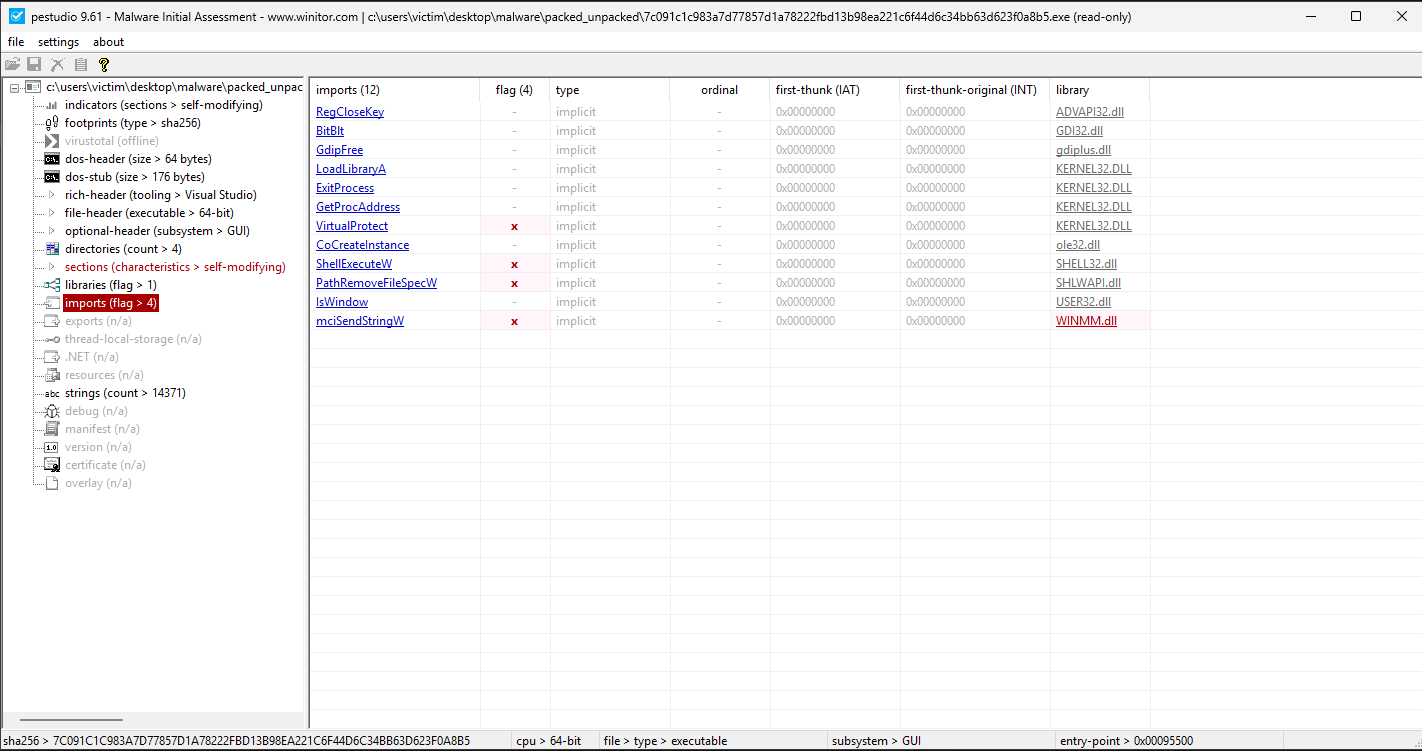Open the settings menu

coord(58,42)
